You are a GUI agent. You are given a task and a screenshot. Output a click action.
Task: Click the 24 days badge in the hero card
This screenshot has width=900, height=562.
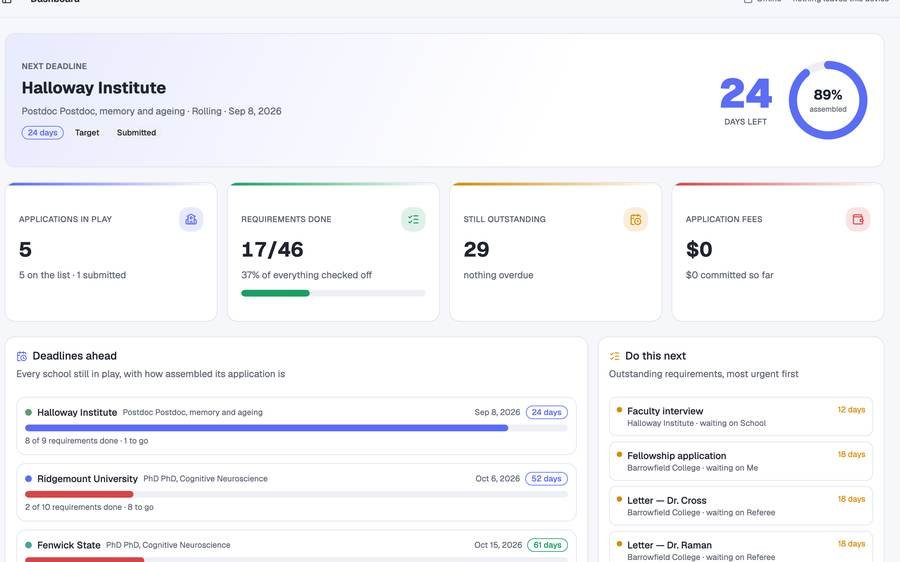coord(42,133)
